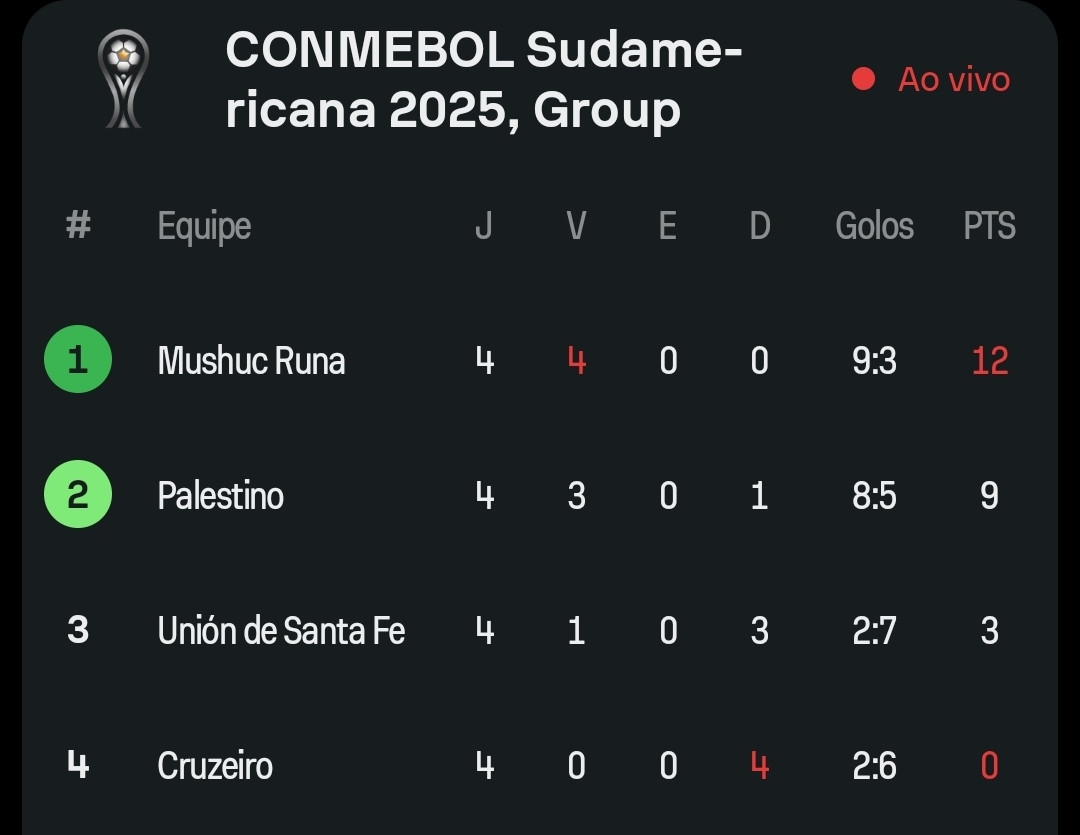The width and height of the screenshot is (1080, 835).
Task: Select the green rank 2 badge
Action: (78, 494)
